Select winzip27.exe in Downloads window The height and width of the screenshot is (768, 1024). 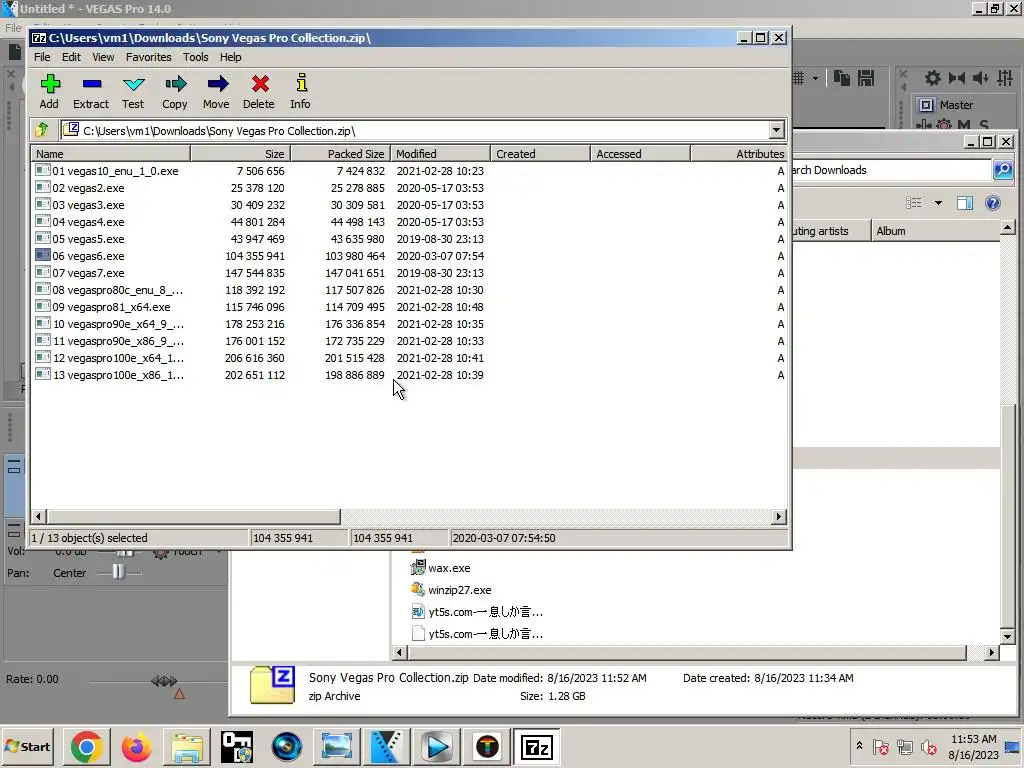click(x=451, y=590)
